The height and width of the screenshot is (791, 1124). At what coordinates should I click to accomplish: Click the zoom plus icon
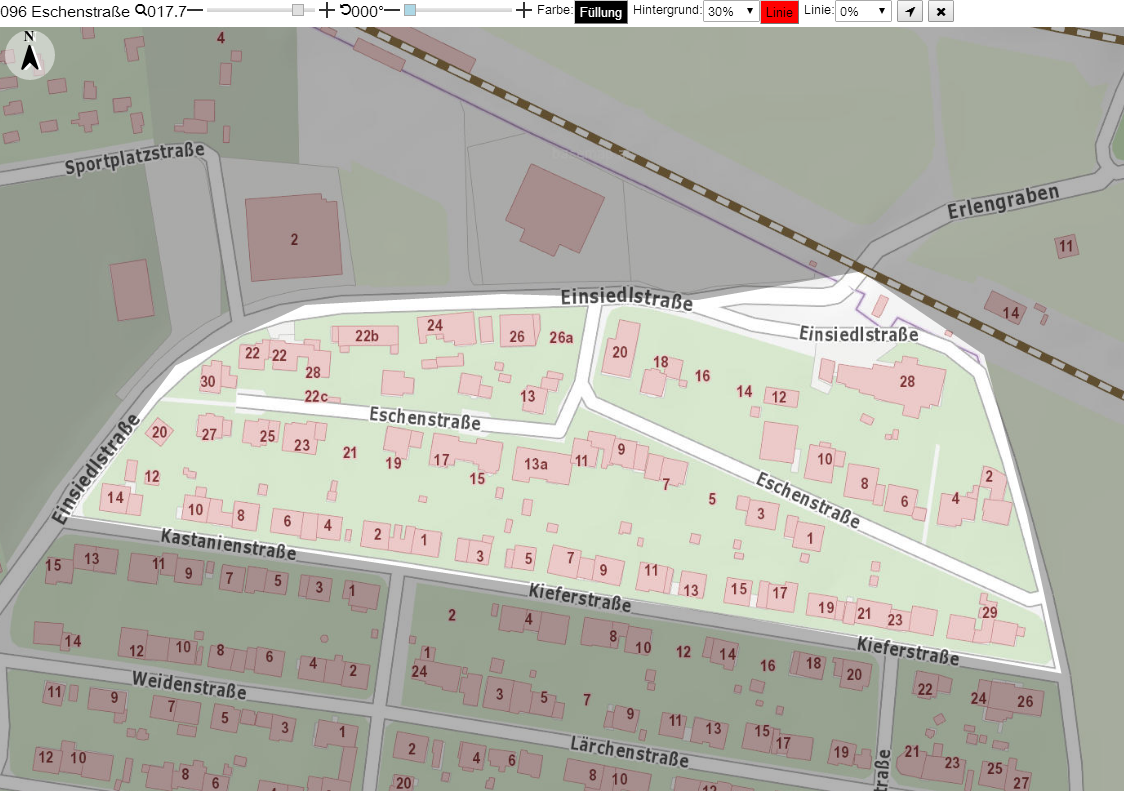(326, 10)
